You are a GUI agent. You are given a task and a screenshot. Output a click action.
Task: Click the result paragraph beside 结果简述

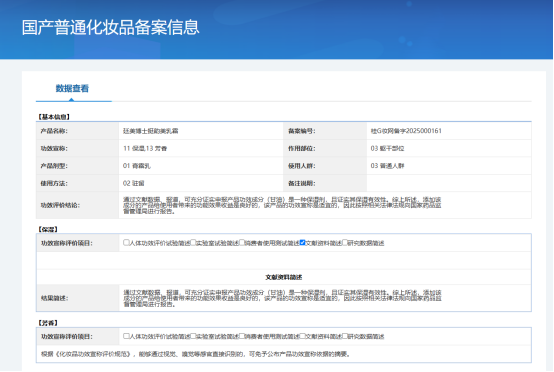[x=282, y=298]
